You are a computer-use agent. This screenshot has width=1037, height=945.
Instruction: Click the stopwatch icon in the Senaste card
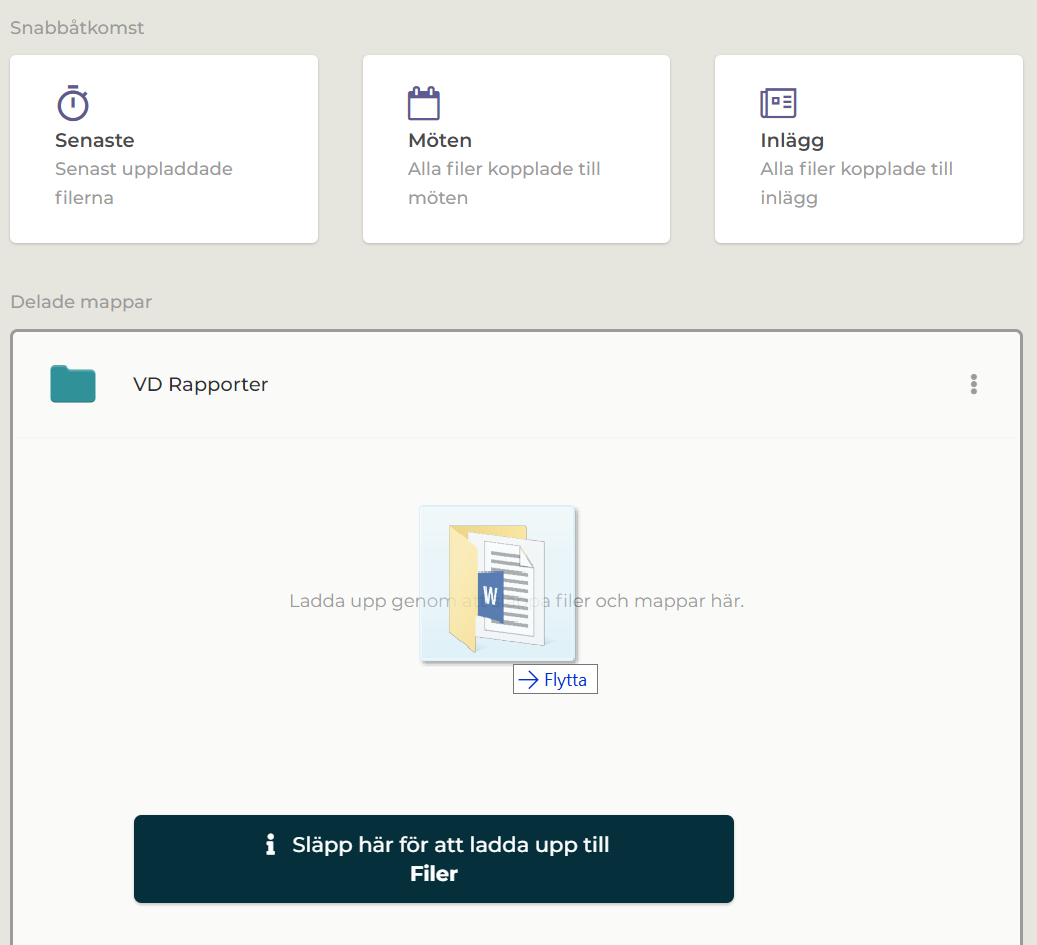(x=72, y=103)
